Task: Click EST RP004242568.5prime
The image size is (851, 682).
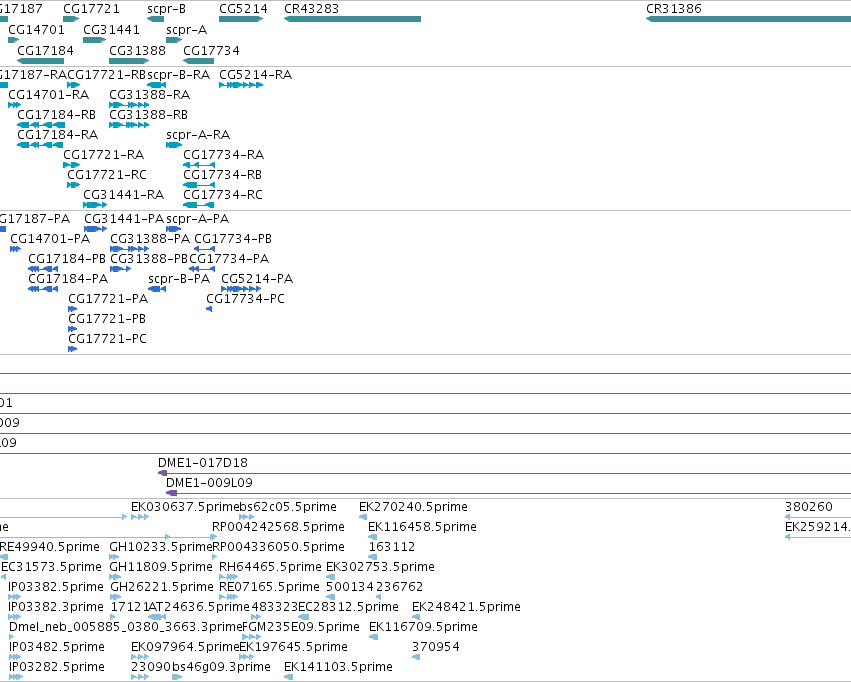Action: point(278,527)
